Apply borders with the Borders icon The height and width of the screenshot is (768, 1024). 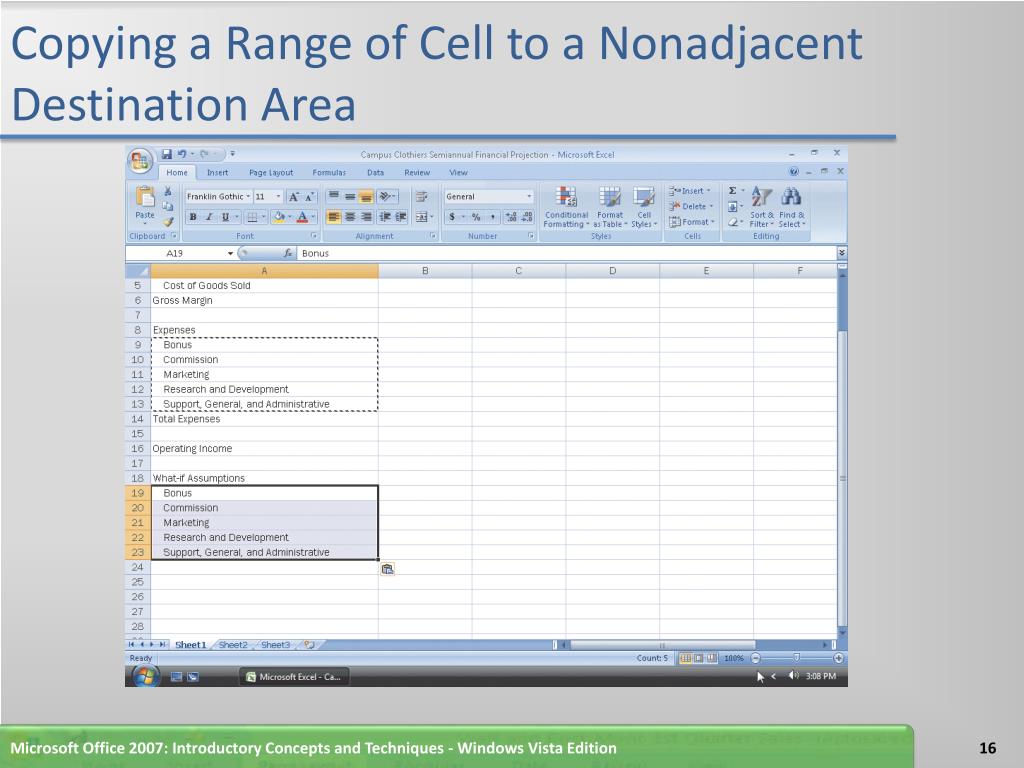pos(252,217)
